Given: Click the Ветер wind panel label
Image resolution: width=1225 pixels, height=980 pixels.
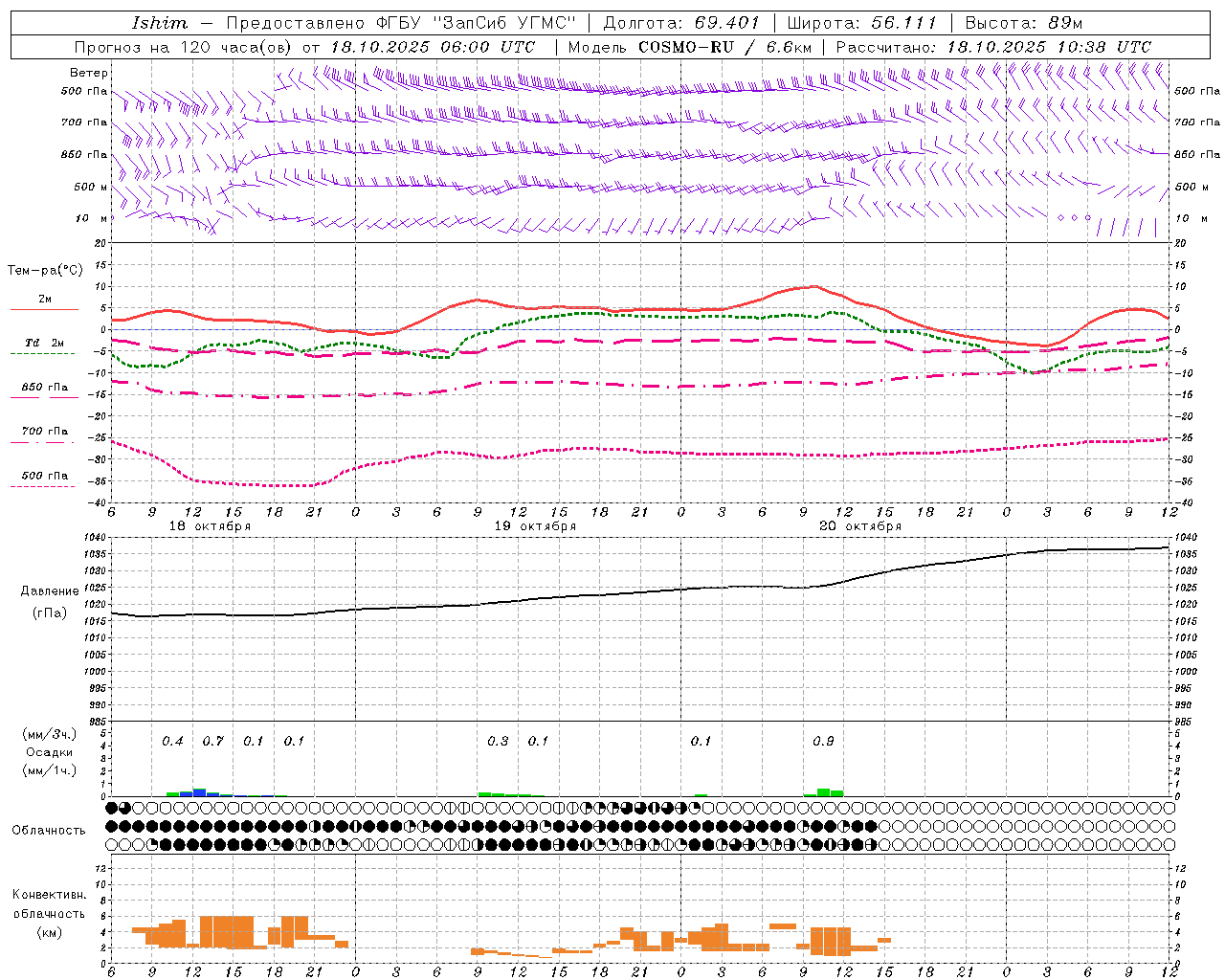Looking at the screenshot, I should [89, 73].
